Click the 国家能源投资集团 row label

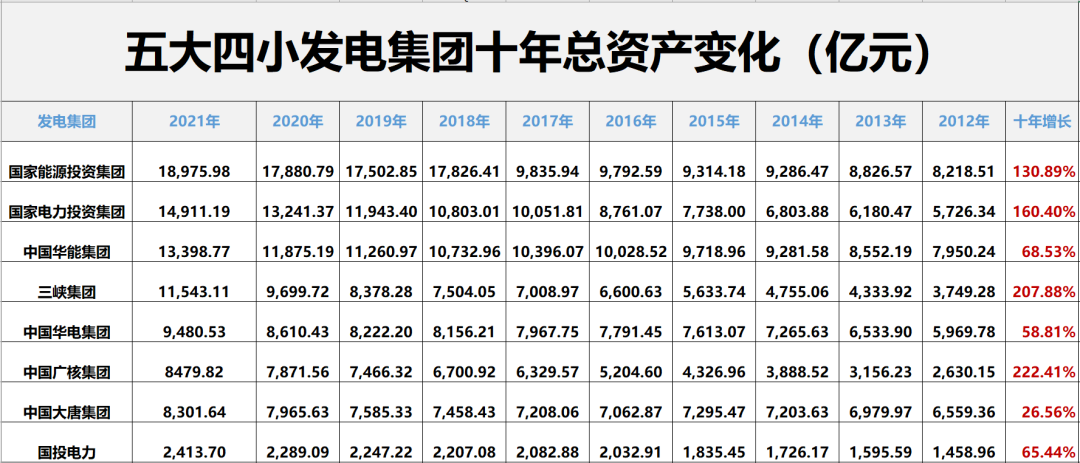point(66,172)
